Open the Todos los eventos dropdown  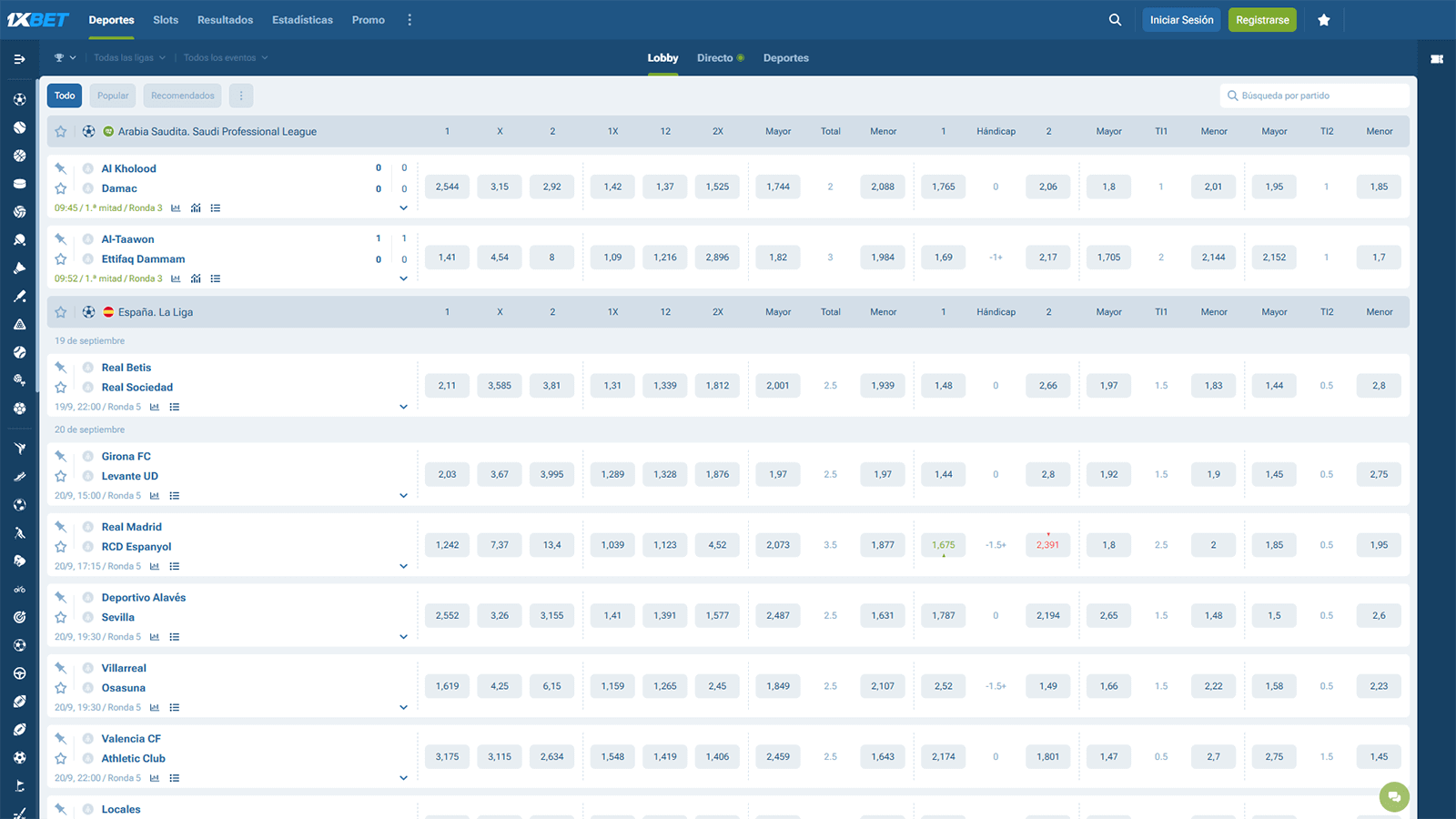(226, 58)
